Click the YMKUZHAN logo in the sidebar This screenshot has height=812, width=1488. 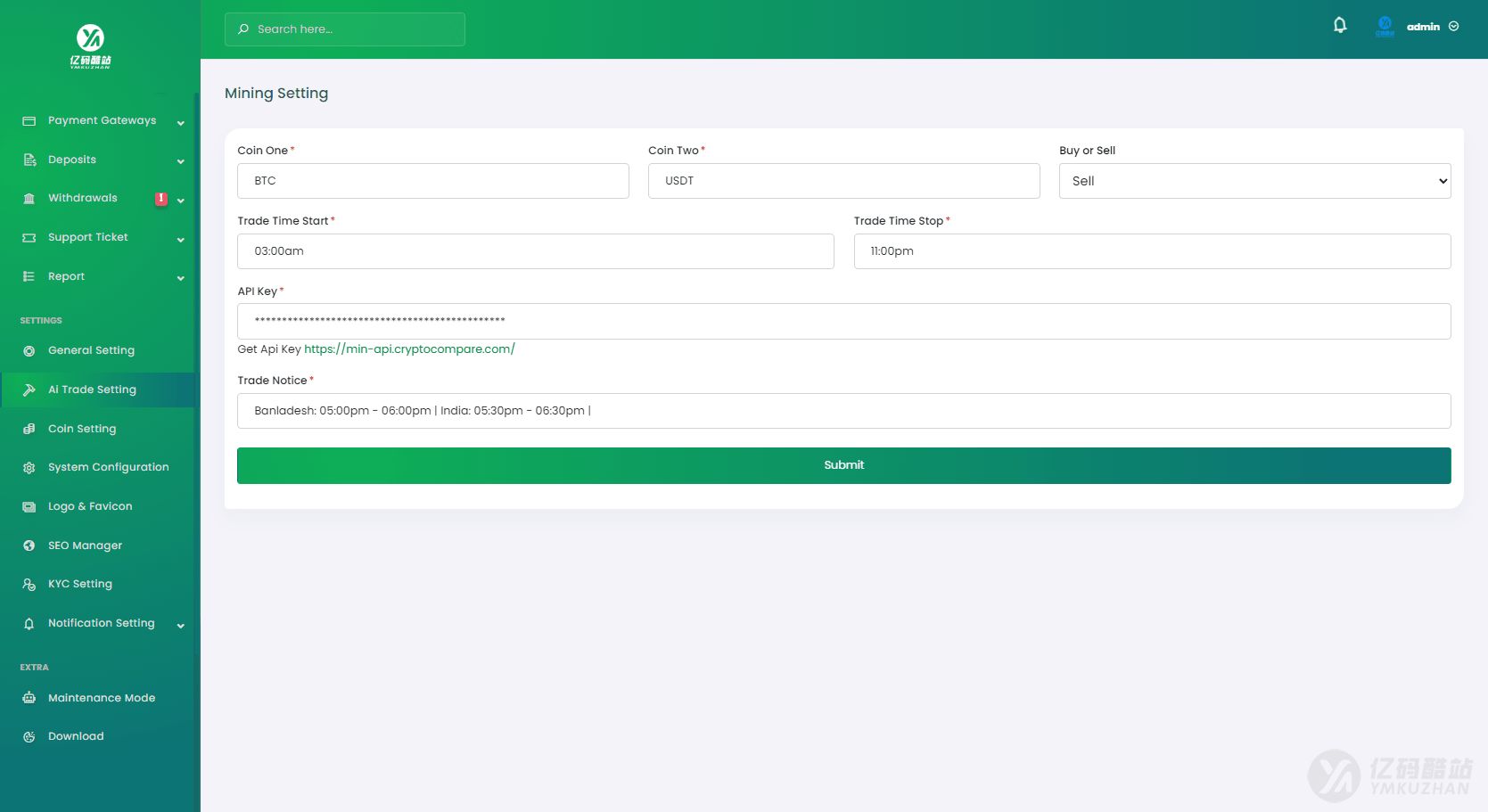(x=89, y=46)
